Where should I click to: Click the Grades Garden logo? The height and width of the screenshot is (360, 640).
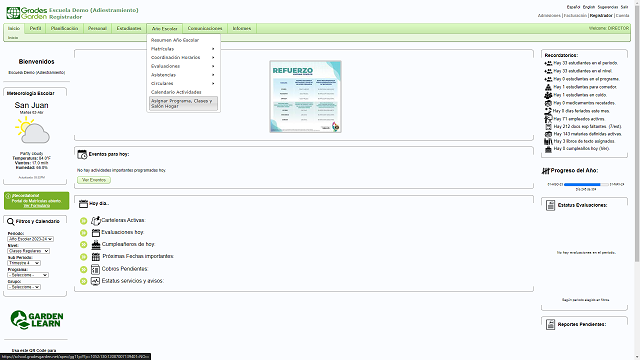tap(27, 13)
